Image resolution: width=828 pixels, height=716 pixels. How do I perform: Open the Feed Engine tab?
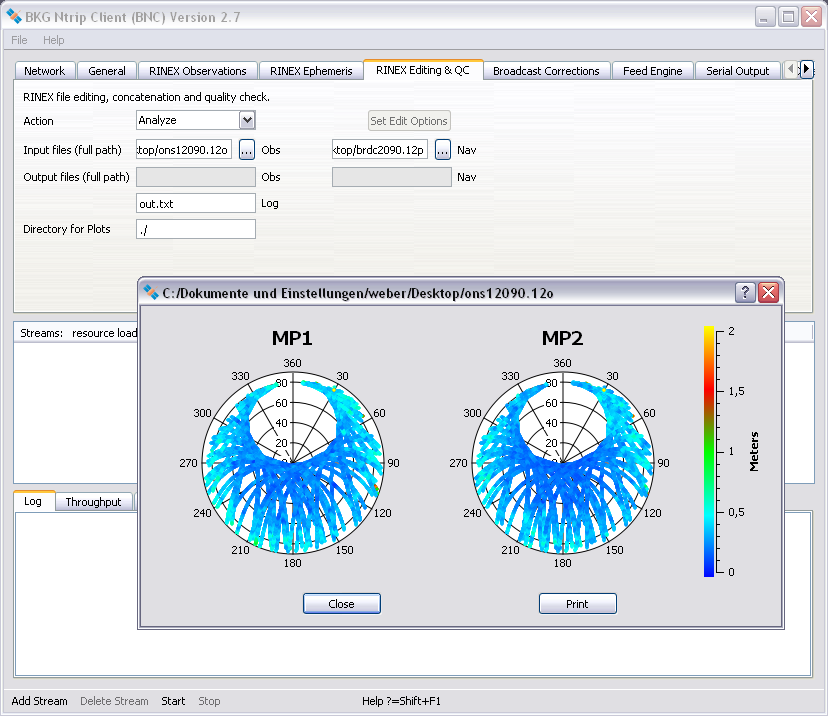click(x=652, y=71)
